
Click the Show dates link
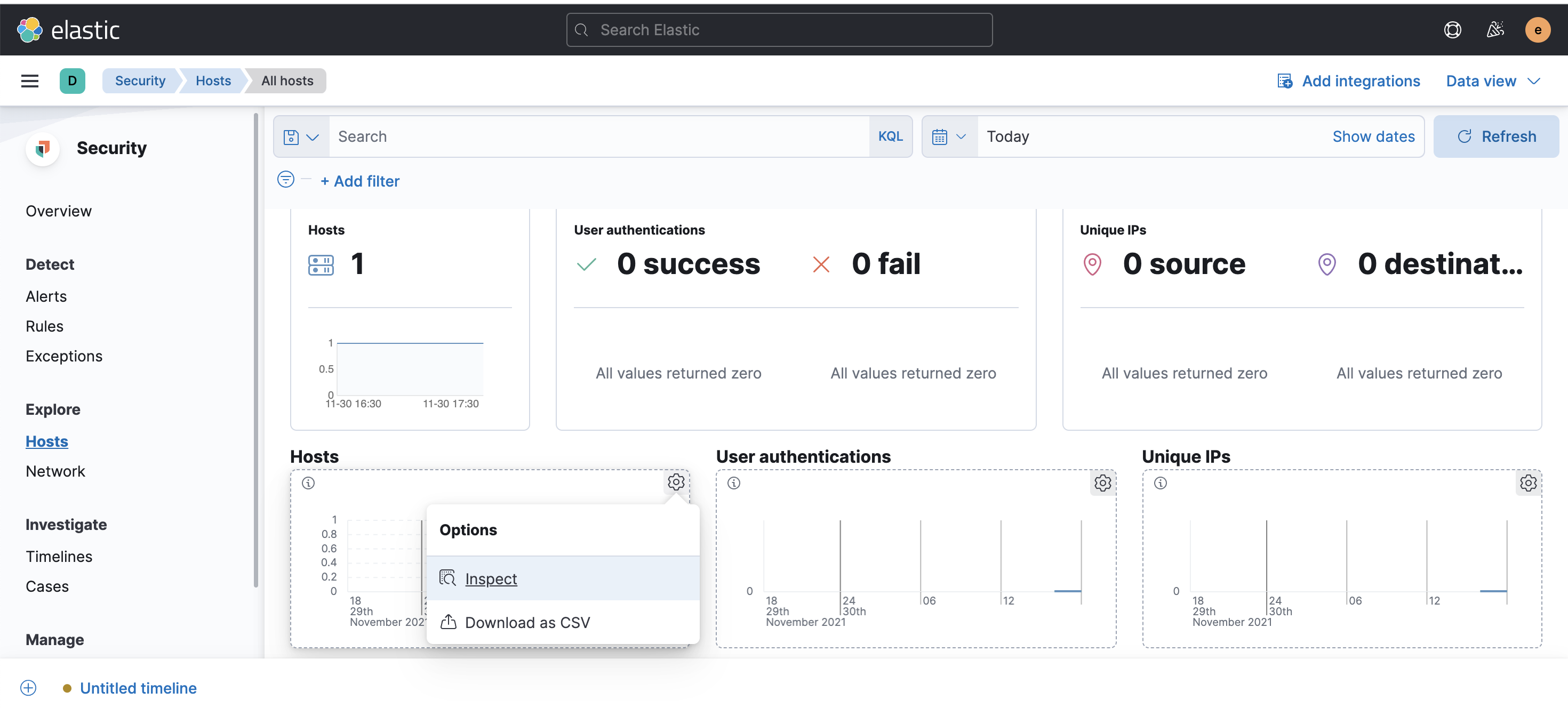pos(1373,137)
